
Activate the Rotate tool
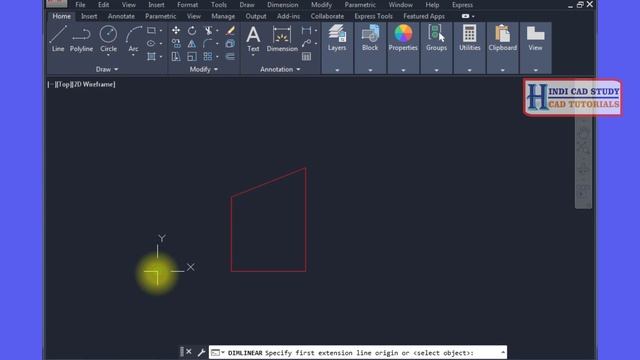pos(192,31)
